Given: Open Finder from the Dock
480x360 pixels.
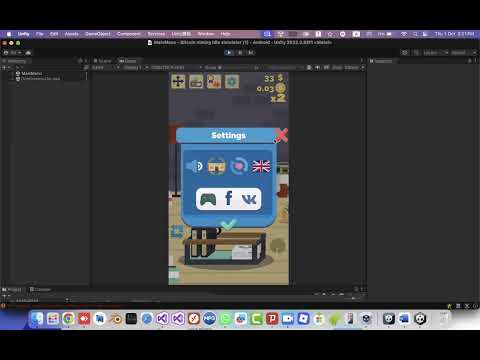Looking at the screenshot, I should 37,319.
